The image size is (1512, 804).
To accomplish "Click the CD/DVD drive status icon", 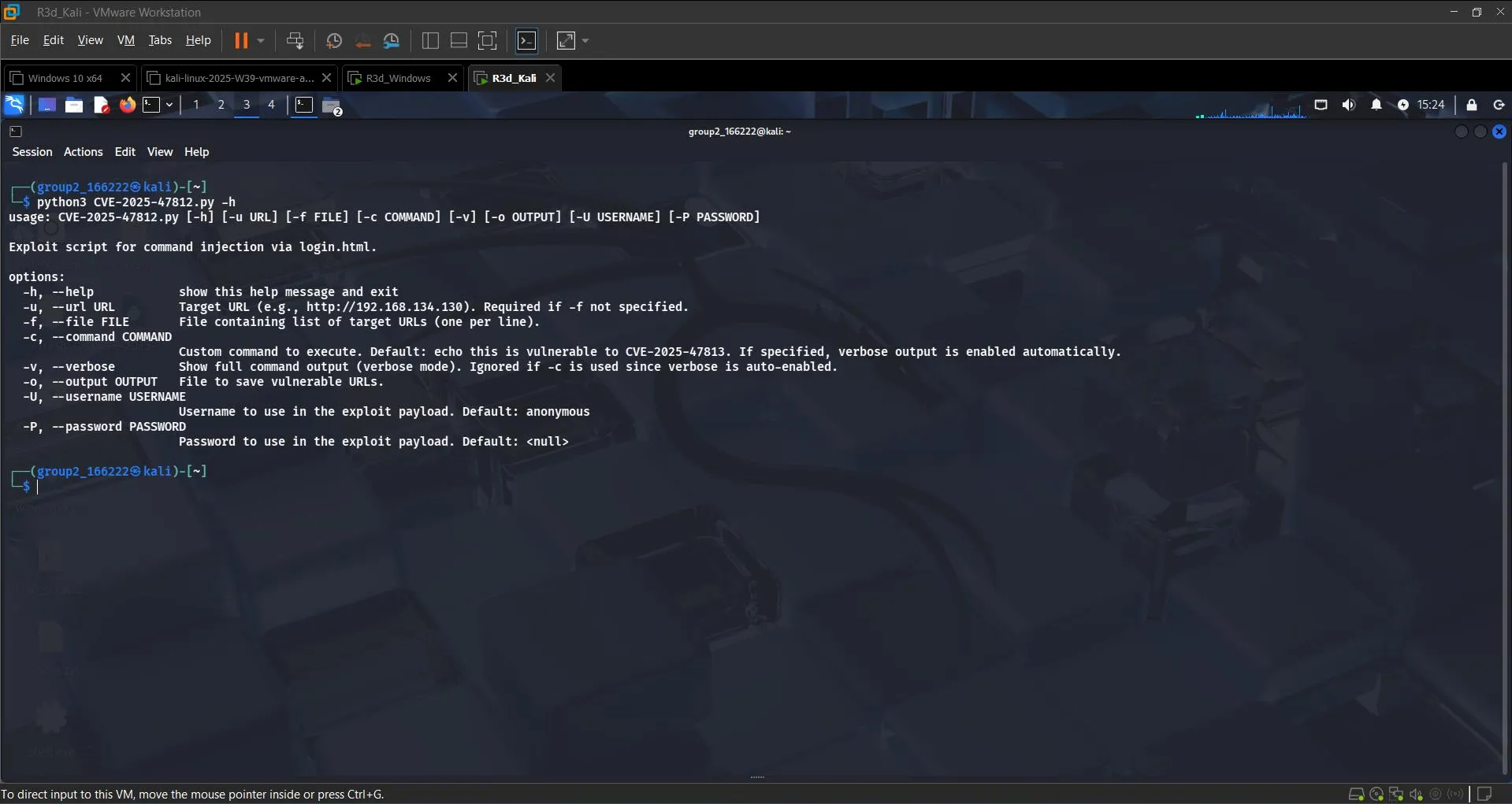I will point(1376,794).
